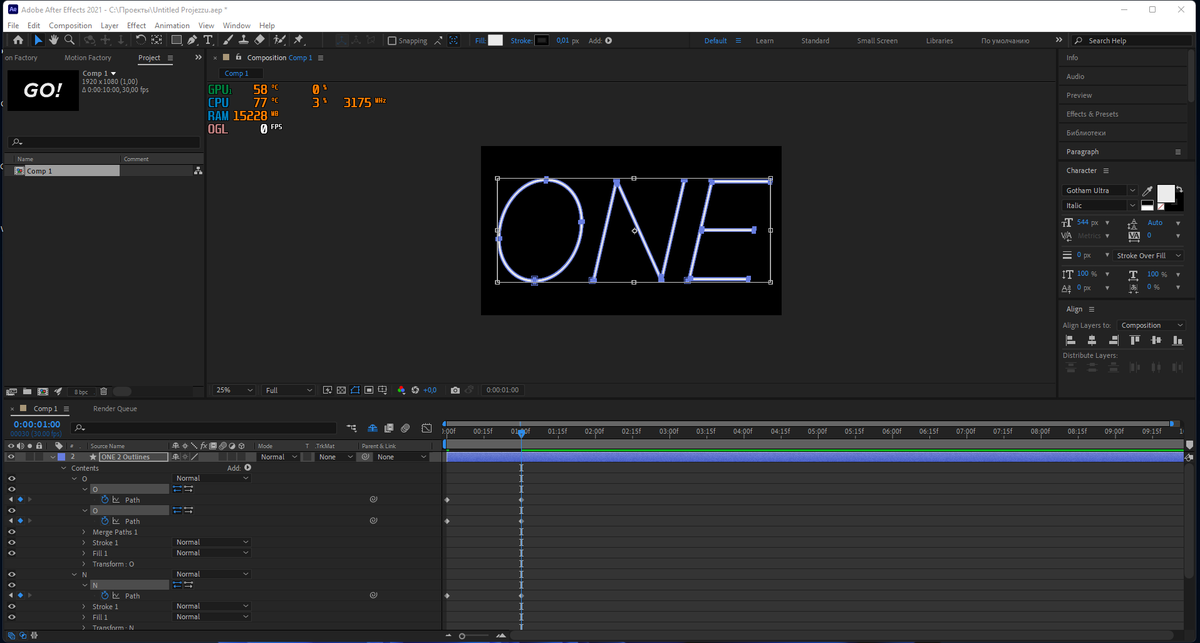1200x643 pixels.
Task: Open the Effects & Presets panel
Action: coord(1092,114)
